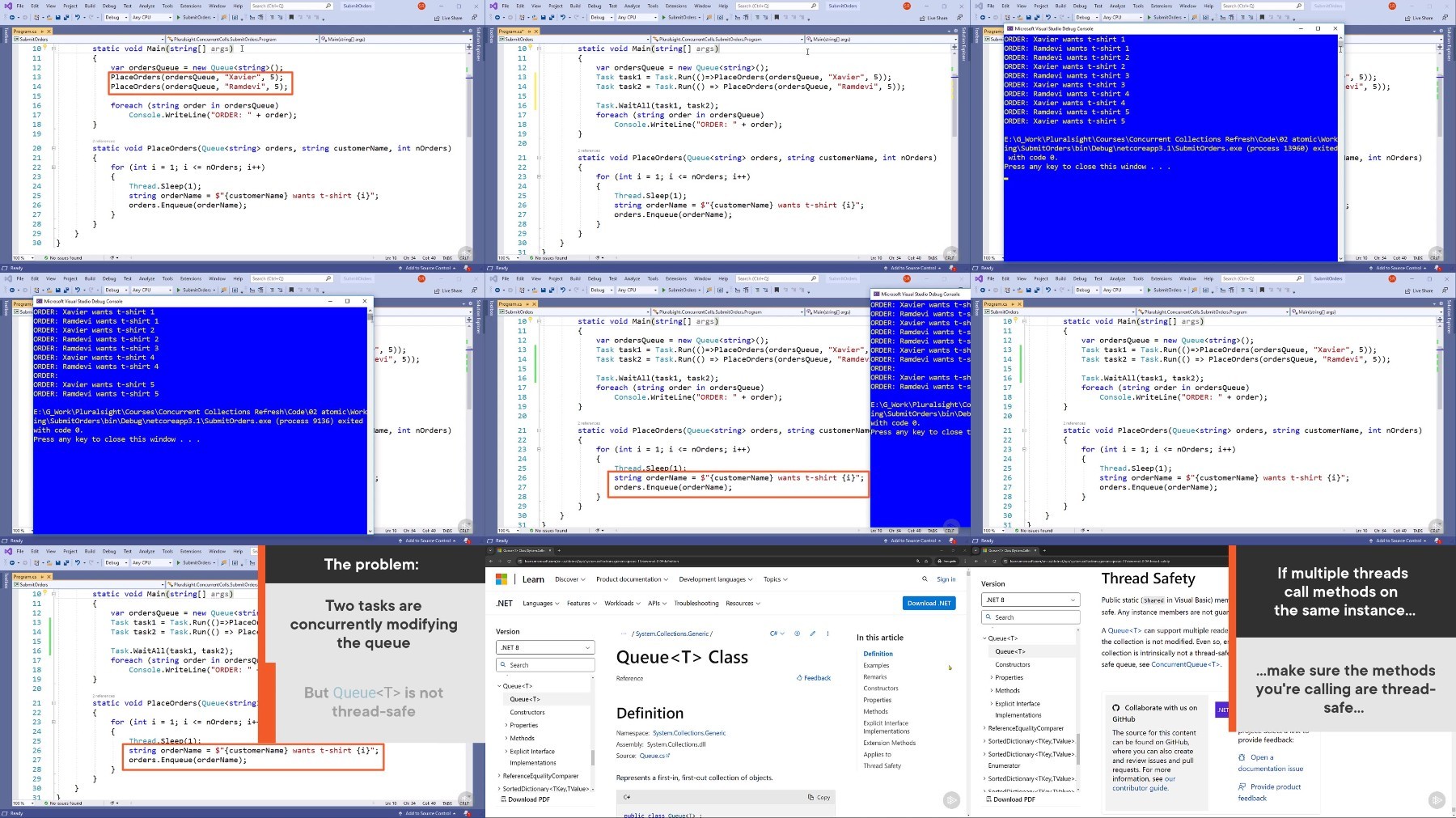Toggle pin on Program.cs tab, top-left frame

point(41,32)
